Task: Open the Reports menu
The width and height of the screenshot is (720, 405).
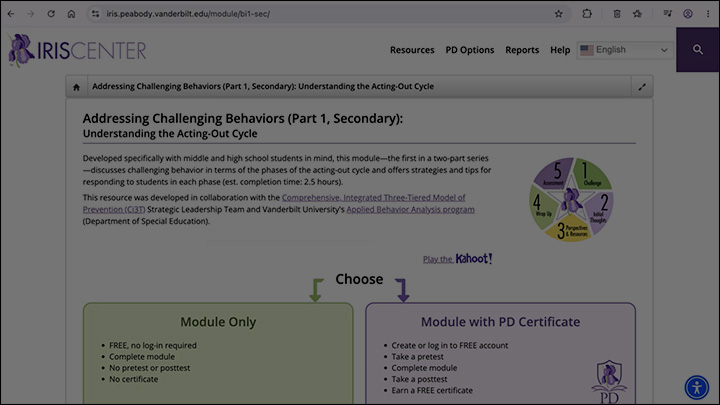Action: pos(522,50)
